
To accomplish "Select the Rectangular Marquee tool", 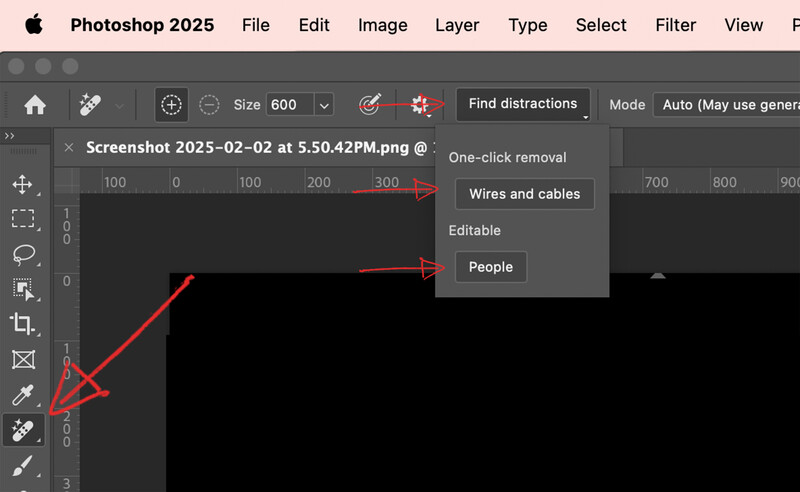I will 23,218.
